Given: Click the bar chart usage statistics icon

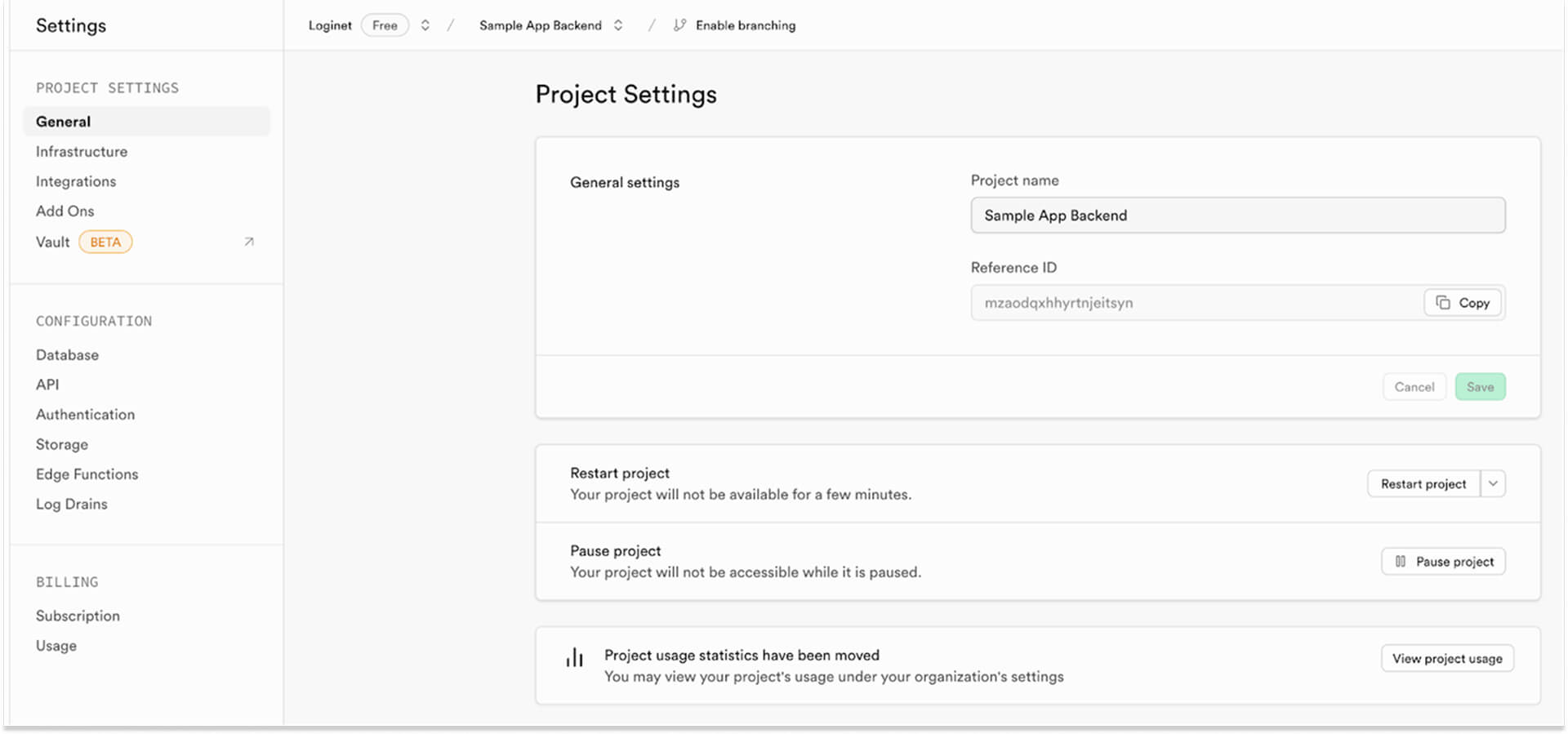Looking at the screenshot, I should (x=575, y=658).
